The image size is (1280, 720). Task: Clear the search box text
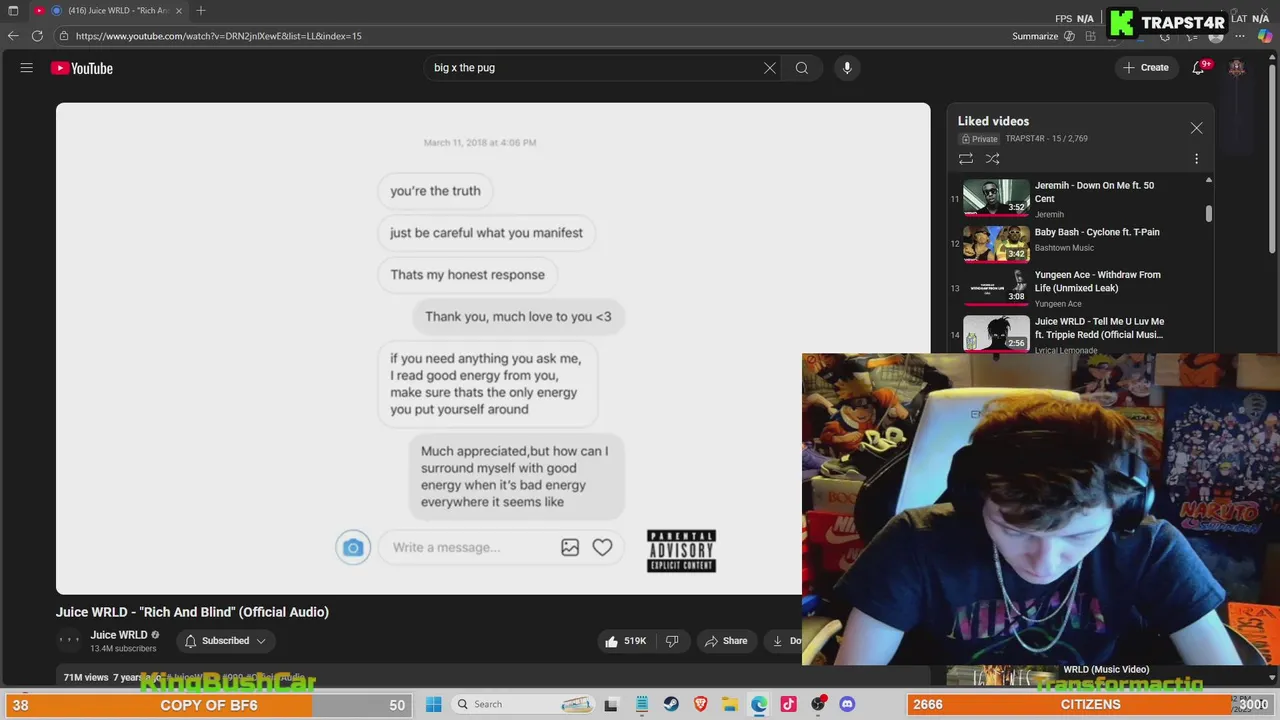(x=769, y=68)
